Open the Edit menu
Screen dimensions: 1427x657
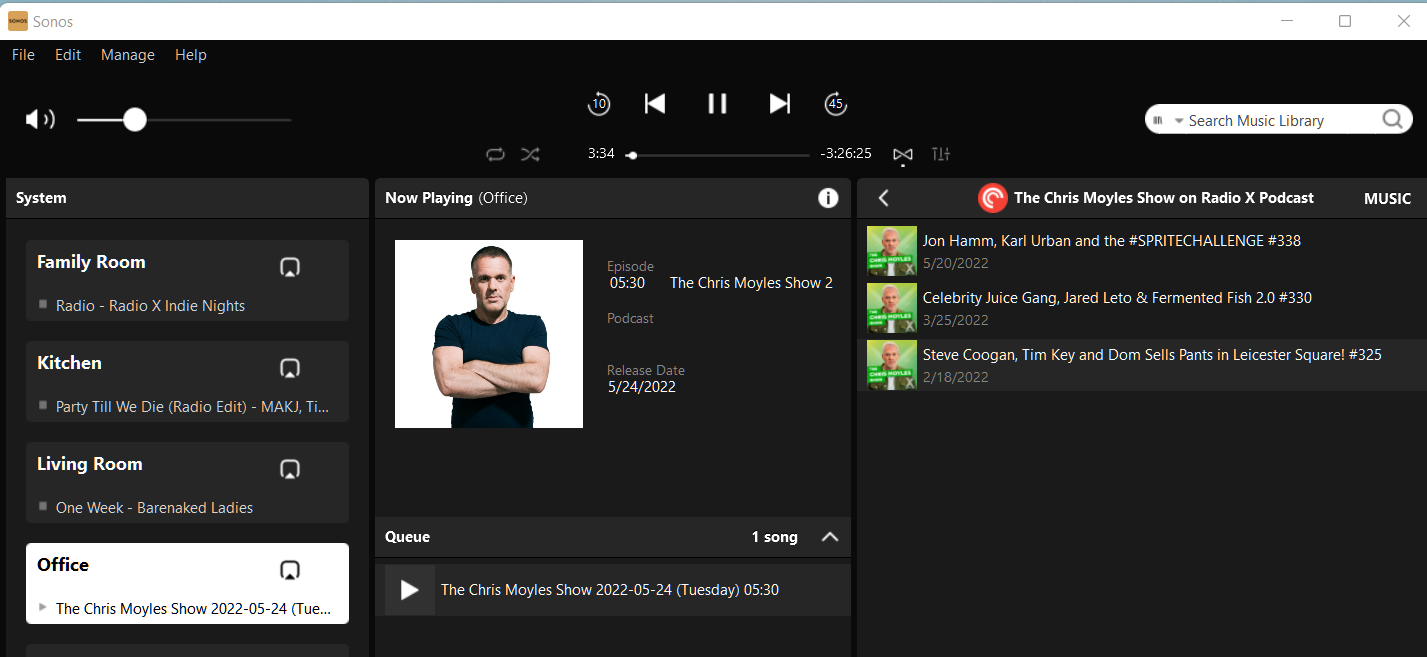point(68,55)
